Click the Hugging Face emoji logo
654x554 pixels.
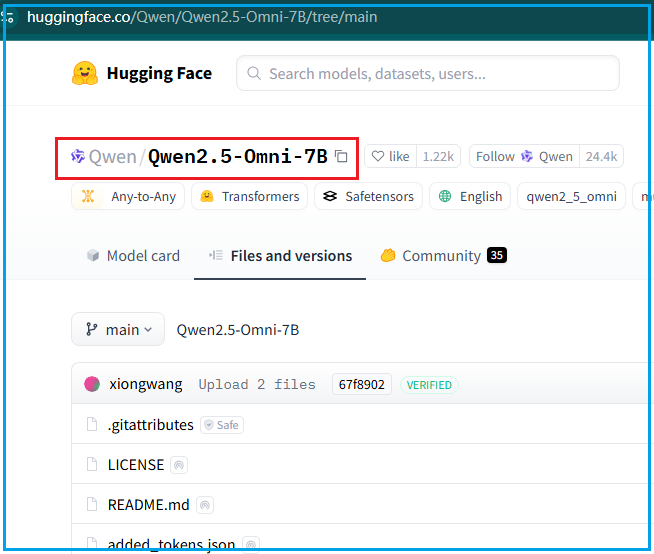85,73
